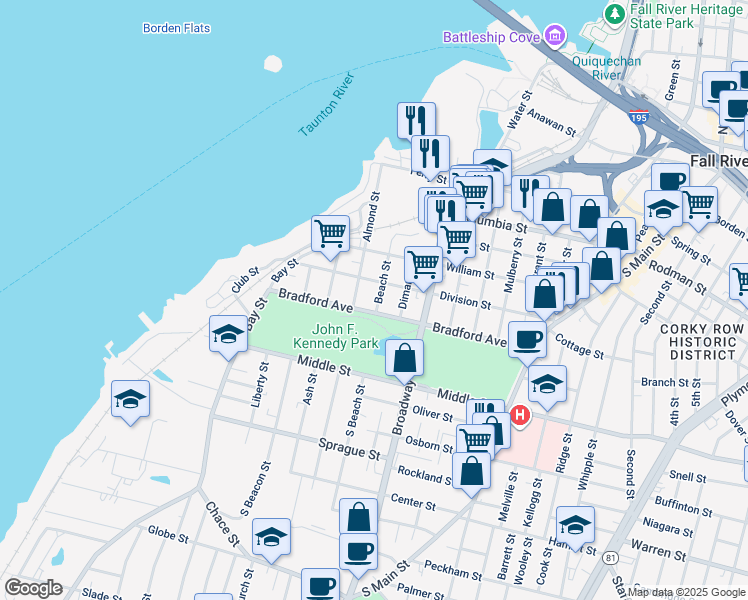Click the Chace St street label
This screenshot has width=748, height=600.
pyautogui.click(x=222, y=524)
